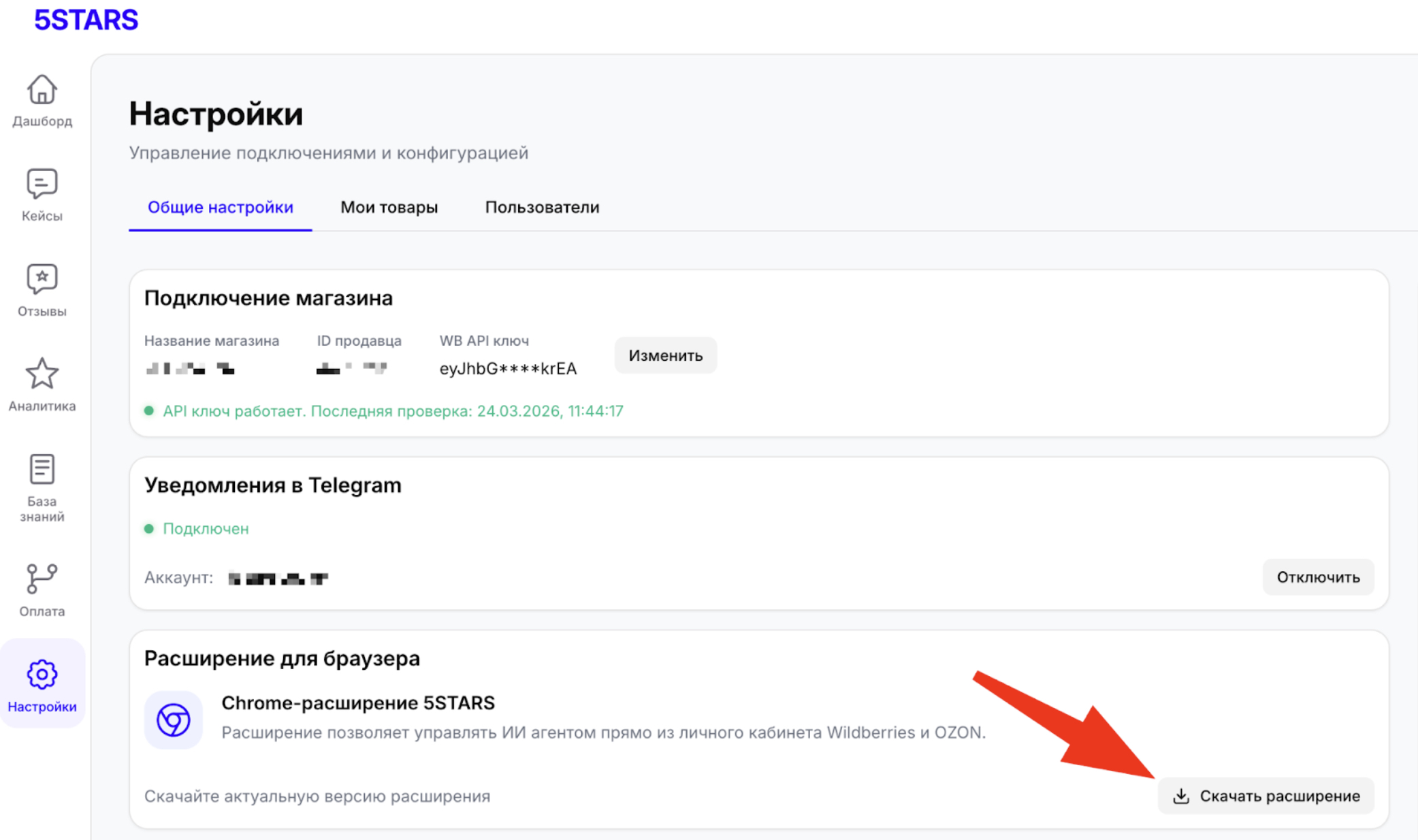Click Аккаунт: label in Telegram card
Image resolution: width=1418 pixels, height=840 pixels.
pos(178,577)
